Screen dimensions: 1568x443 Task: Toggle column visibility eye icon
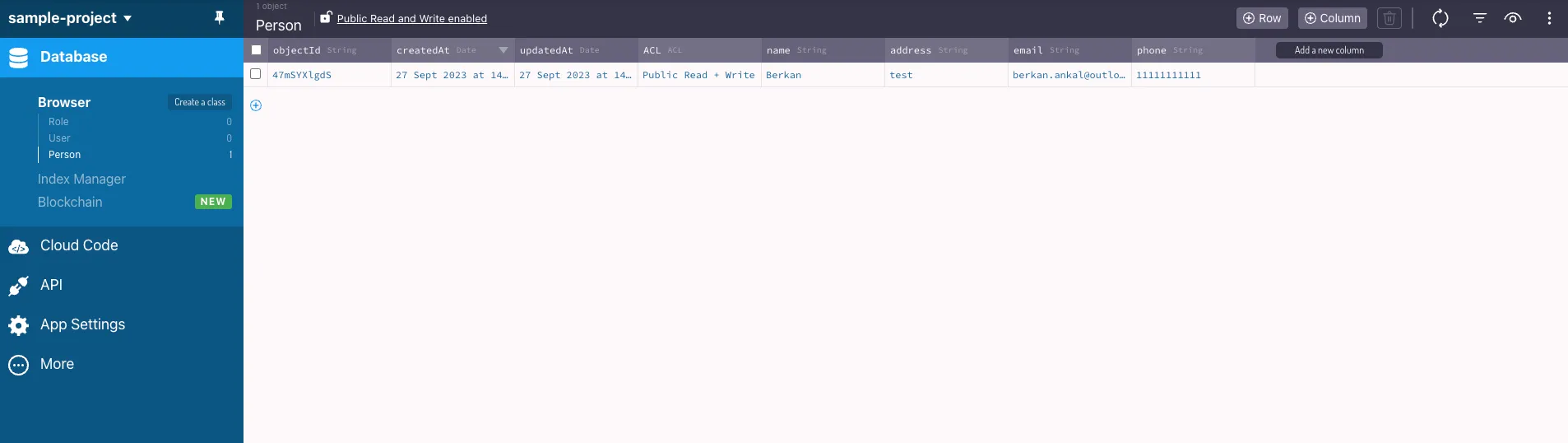point(1513,18)
